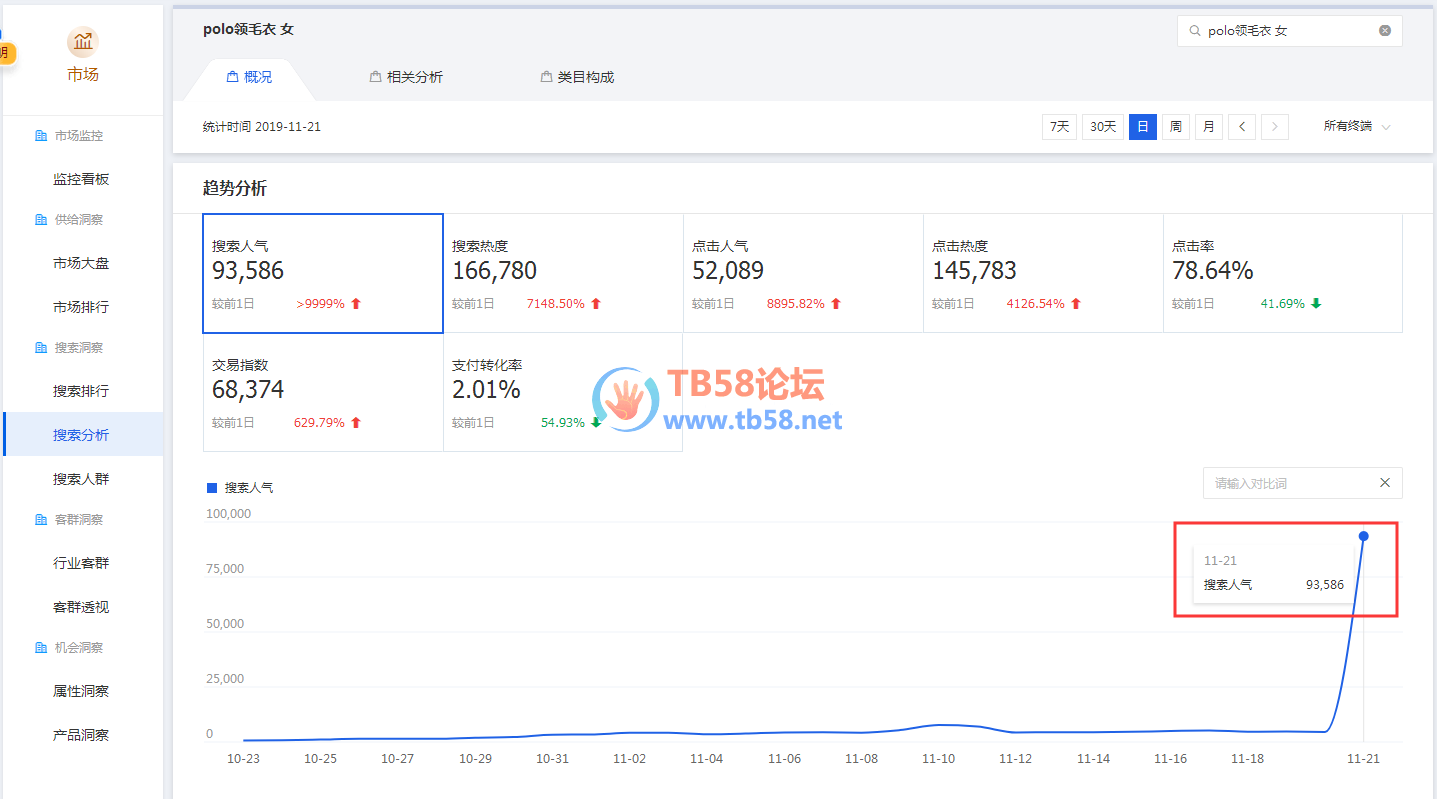Click the 11-21 data point on chart
Image resolution: width=1437 pixels, height=799 pixels.
click(x=1363, y=536)
